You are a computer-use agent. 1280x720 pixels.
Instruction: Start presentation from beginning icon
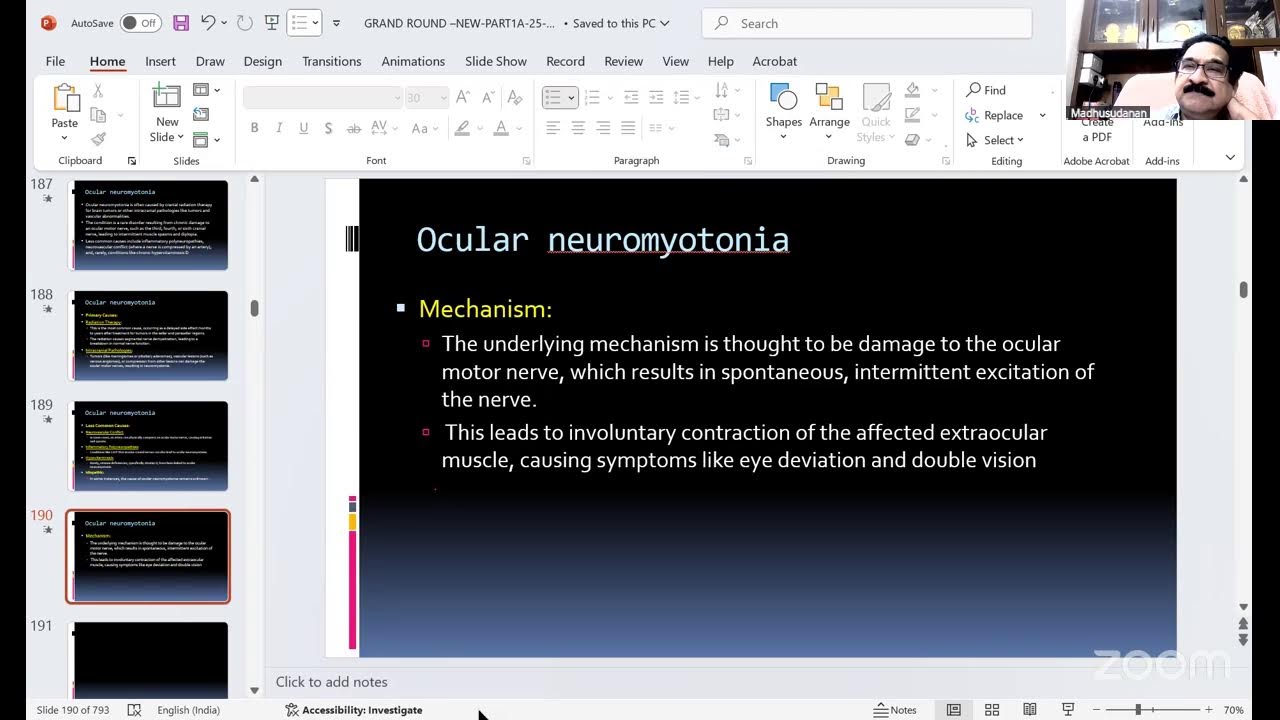click(273, 23)
